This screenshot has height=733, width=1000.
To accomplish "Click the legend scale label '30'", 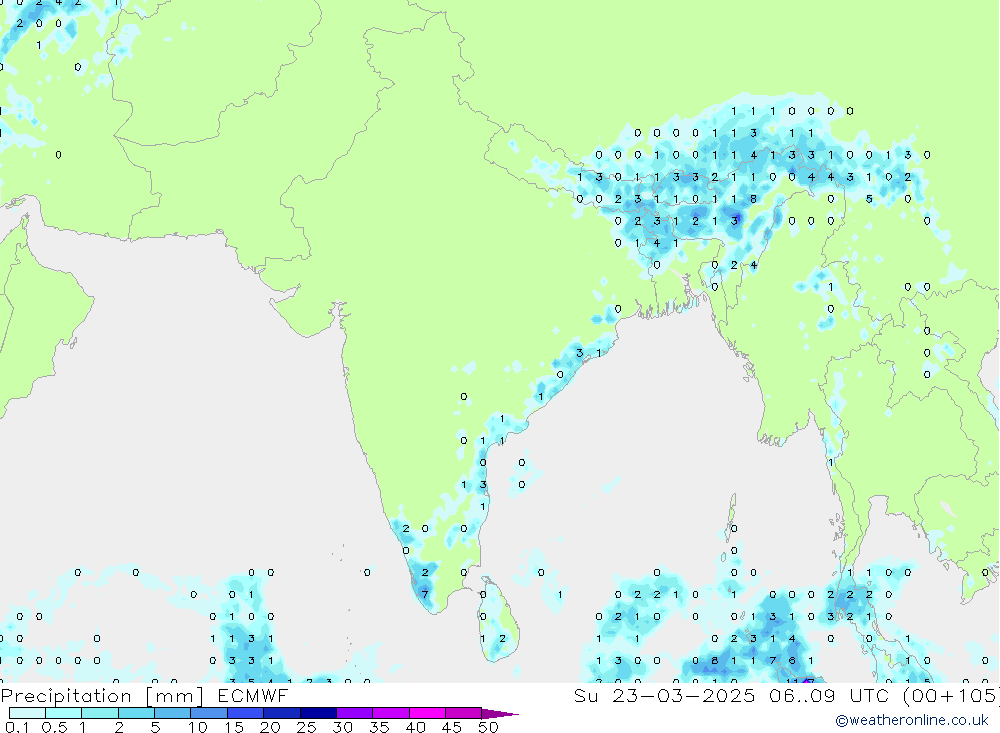I will tap(342, 727).
